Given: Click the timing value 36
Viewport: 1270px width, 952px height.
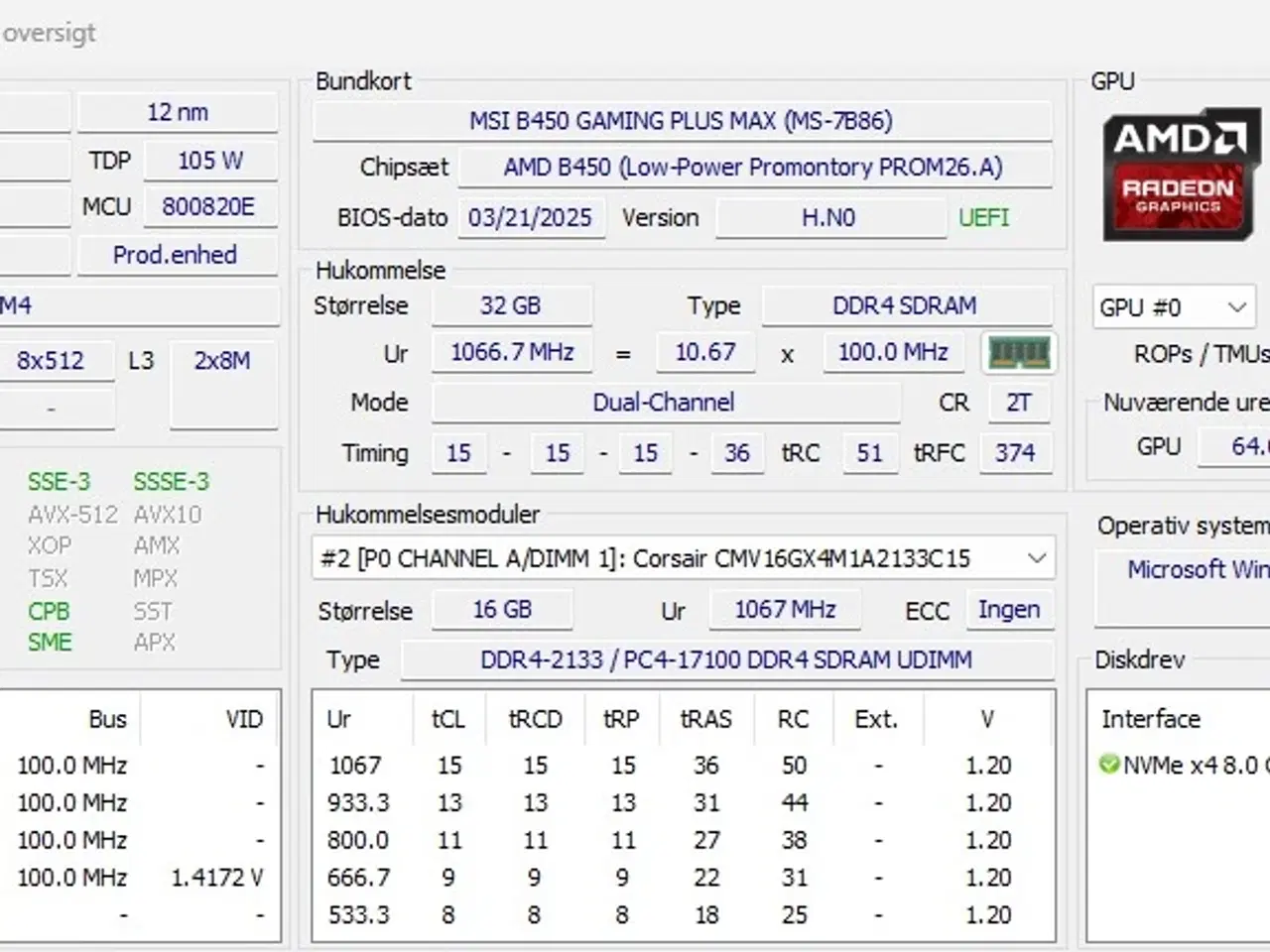Looking at the screenshot, I should click(x=737, y=453).
